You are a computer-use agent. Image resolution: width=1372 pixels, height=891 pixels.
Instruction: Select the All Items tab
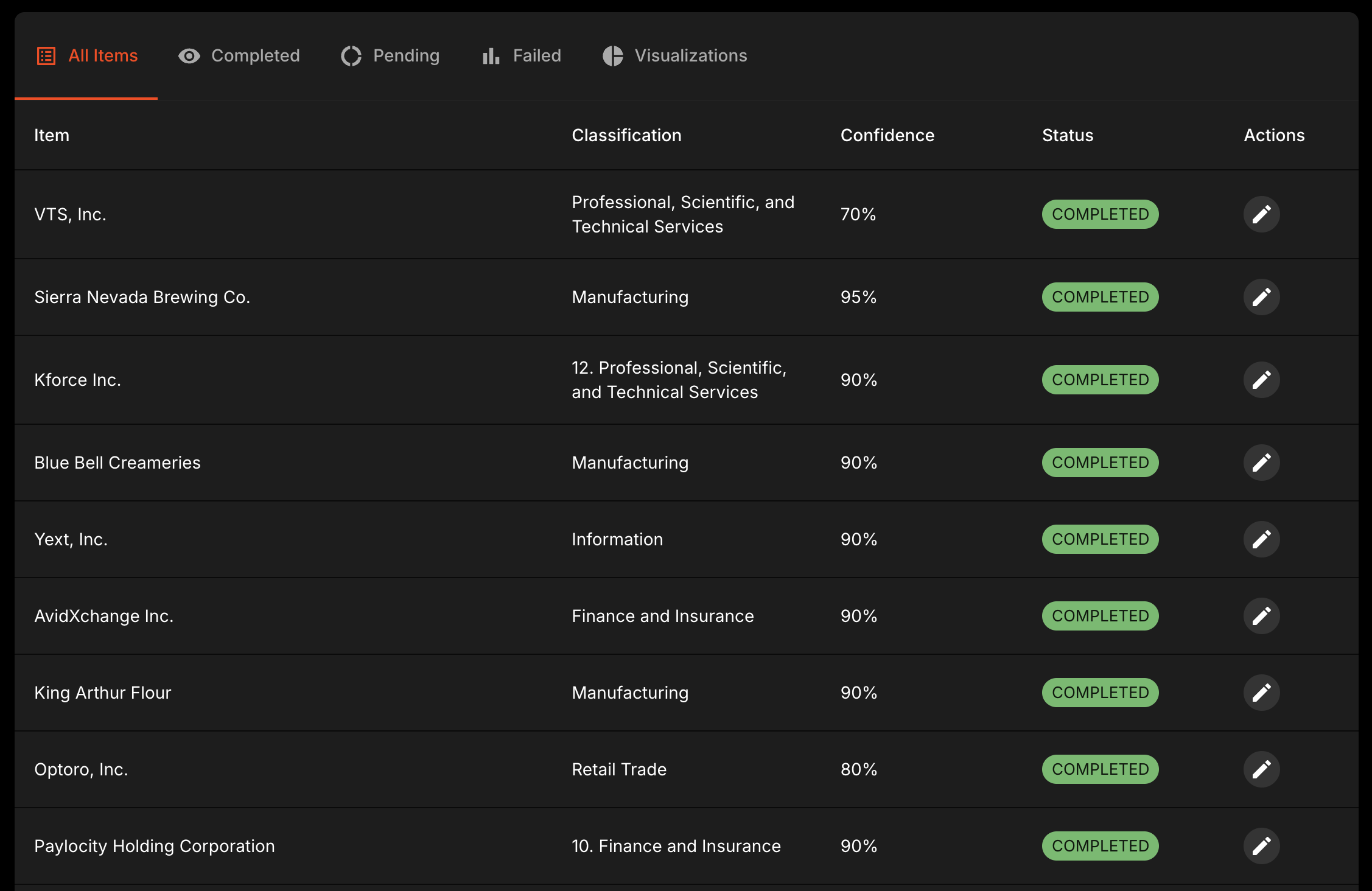(x=87, y=56)
